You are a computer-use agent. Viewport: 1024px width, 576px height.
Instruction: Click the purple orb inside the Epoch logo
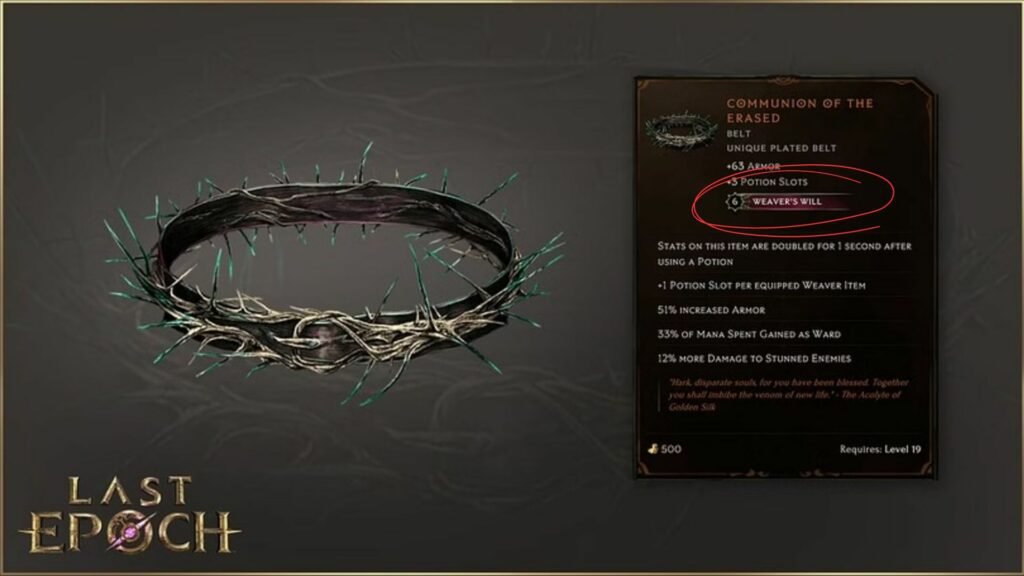point(131,532)
